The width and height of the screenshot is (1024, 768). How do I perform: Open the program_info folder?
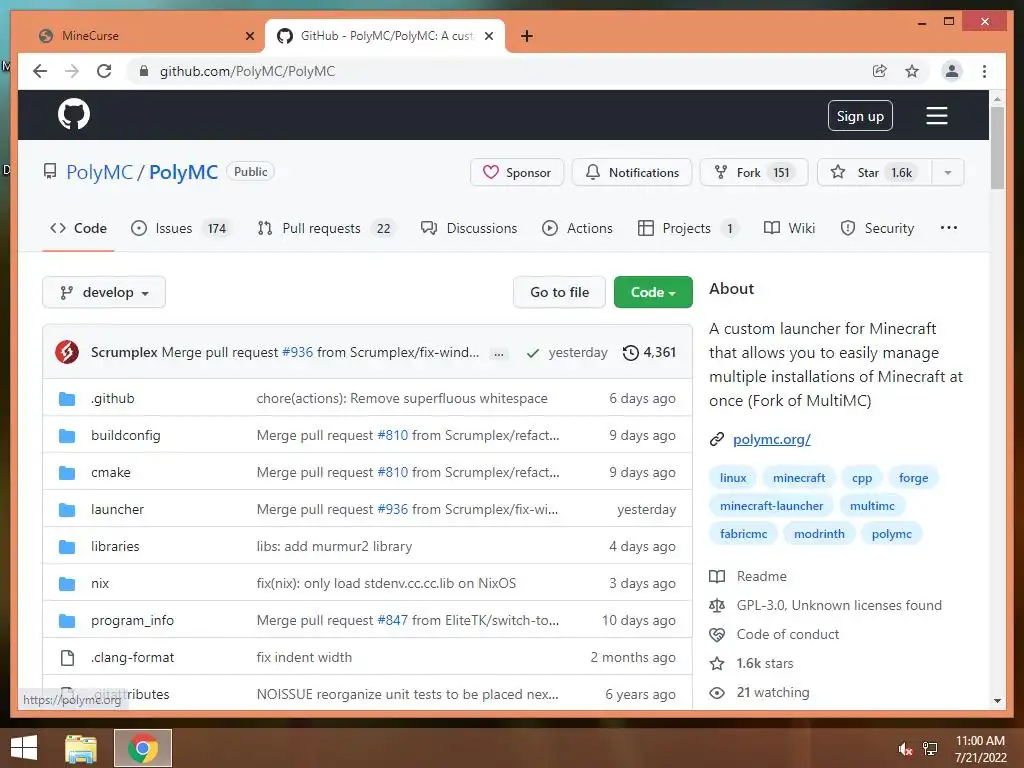tap(132, 621)
